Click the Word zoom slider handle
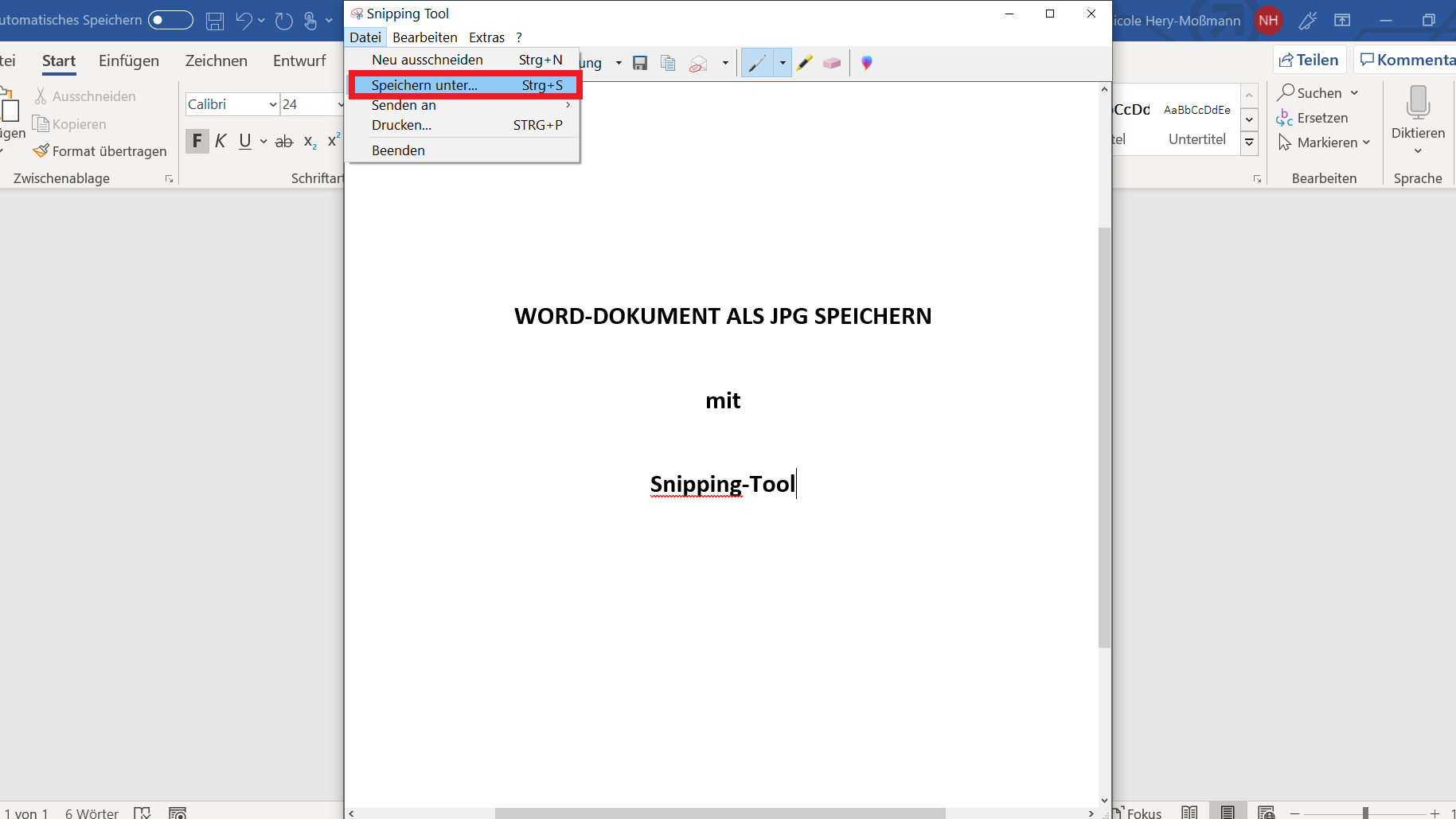This screenshot has width=1456, height=819. coord(1365,813)
